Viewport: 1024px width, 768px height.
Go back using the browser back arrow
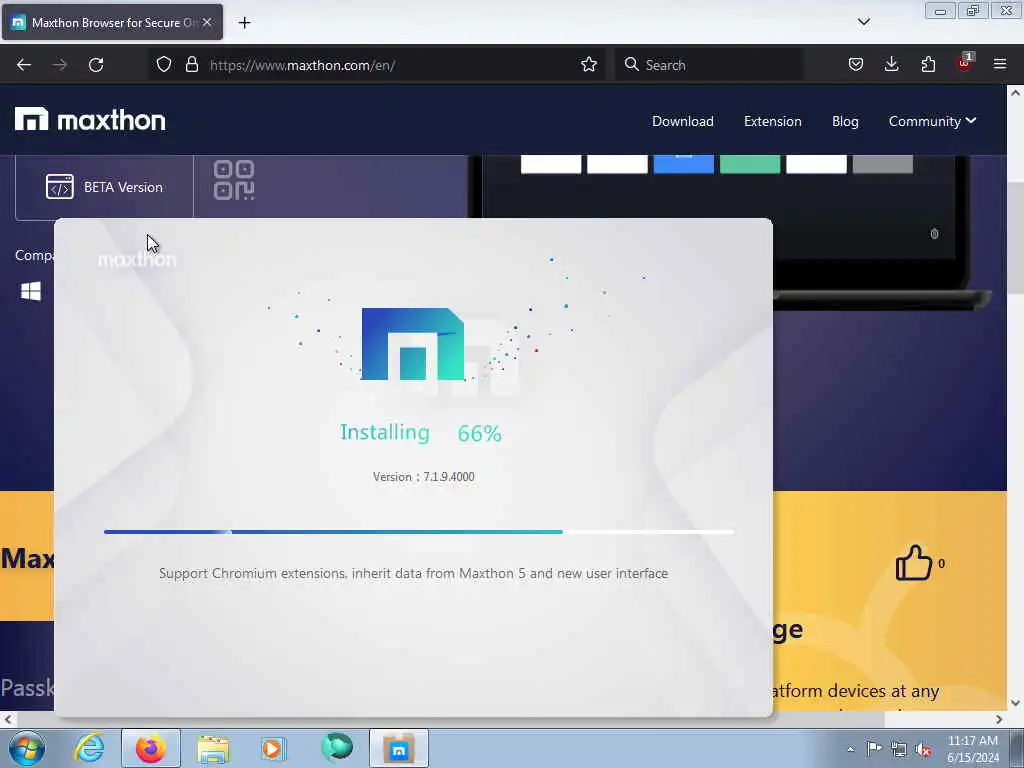24,65
